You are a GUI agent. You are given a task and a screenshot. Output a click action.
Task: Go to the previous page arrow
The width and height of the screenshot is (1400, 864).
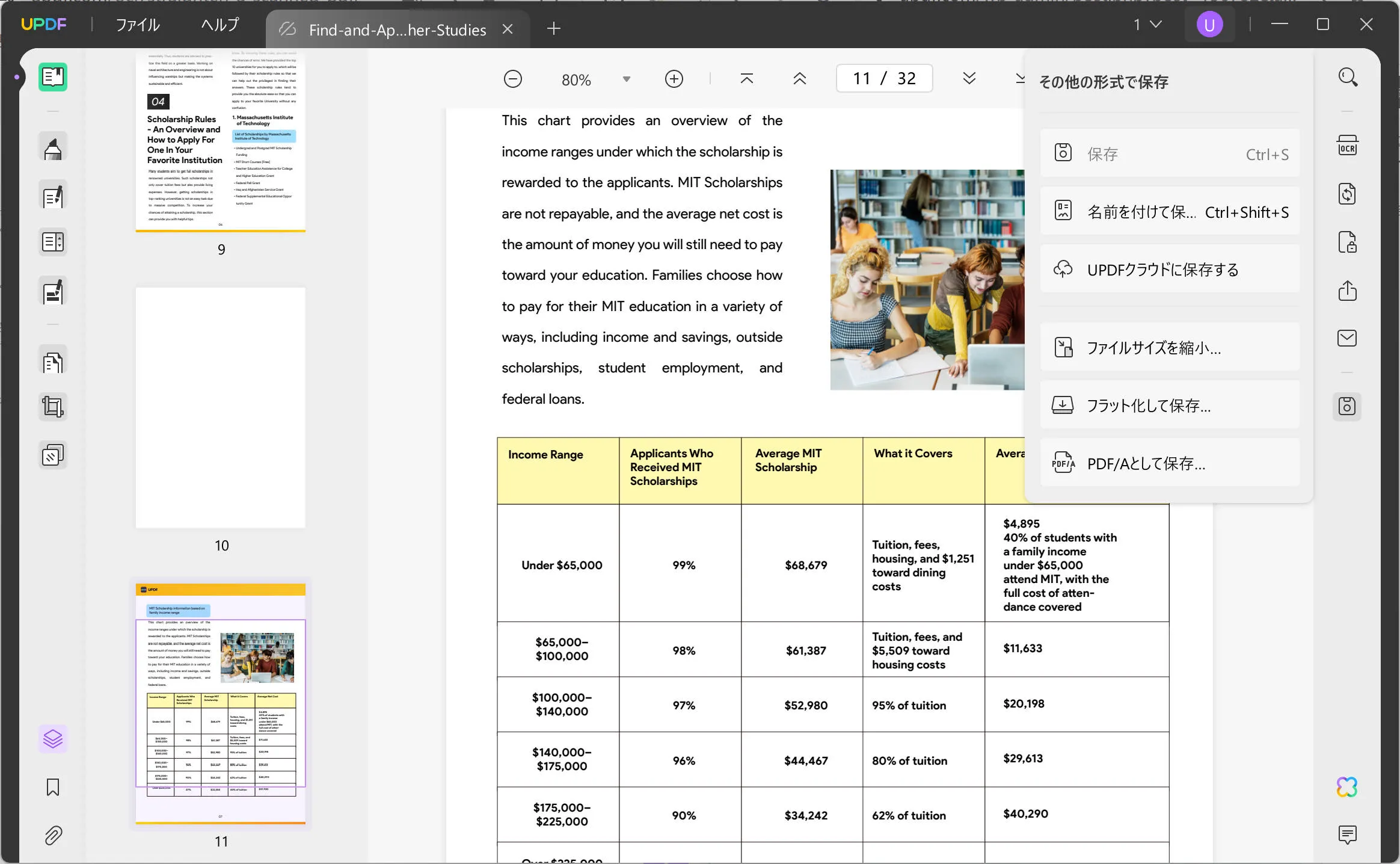pyautogui.click(x=800, y=79)
